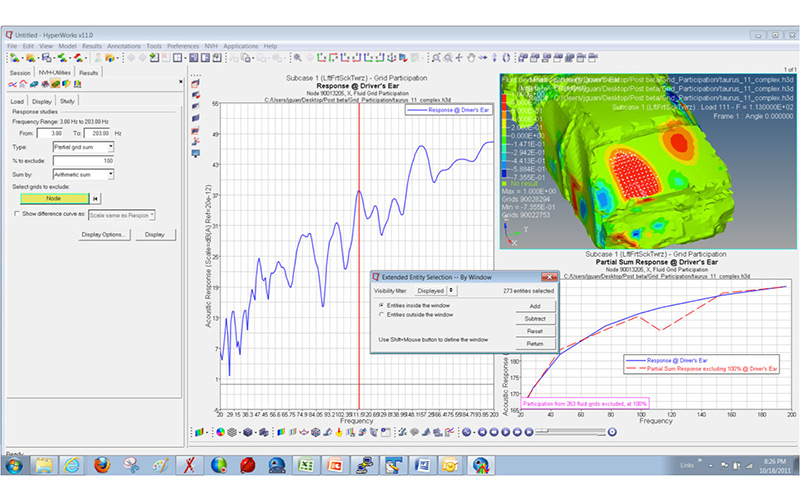The image size is (800, 500).
Task: Open the Results menu
Action: click(92, 46)
